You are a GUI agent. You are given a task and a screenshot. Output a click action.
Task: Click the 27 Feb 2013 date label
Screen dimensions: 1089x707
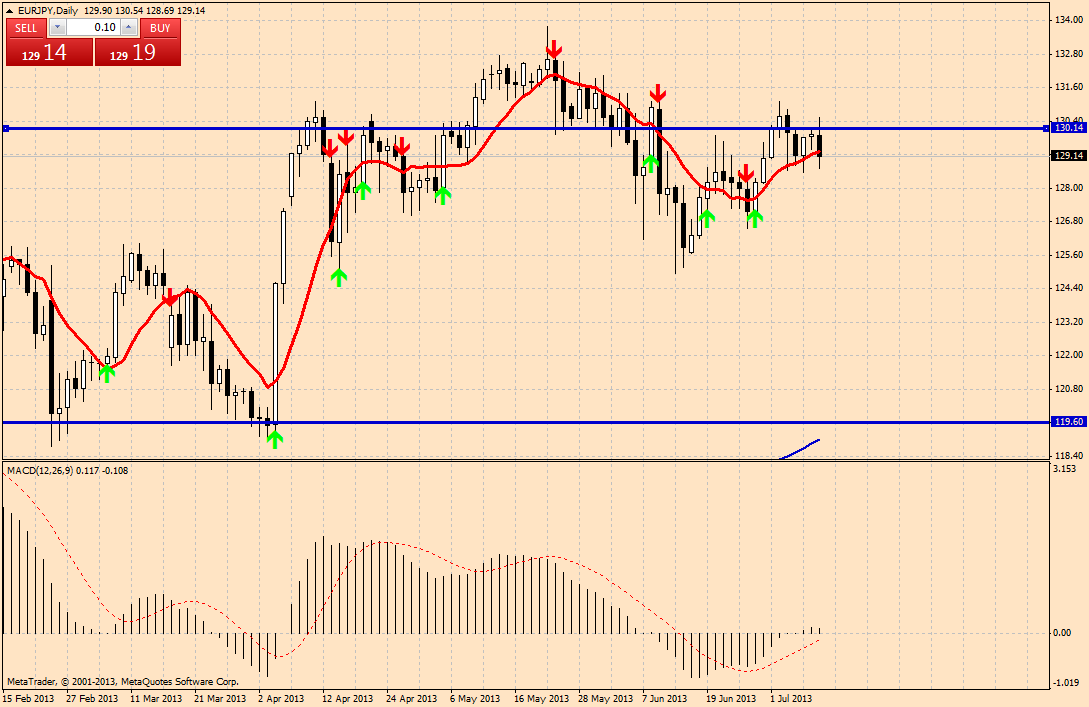coord(92,699)
